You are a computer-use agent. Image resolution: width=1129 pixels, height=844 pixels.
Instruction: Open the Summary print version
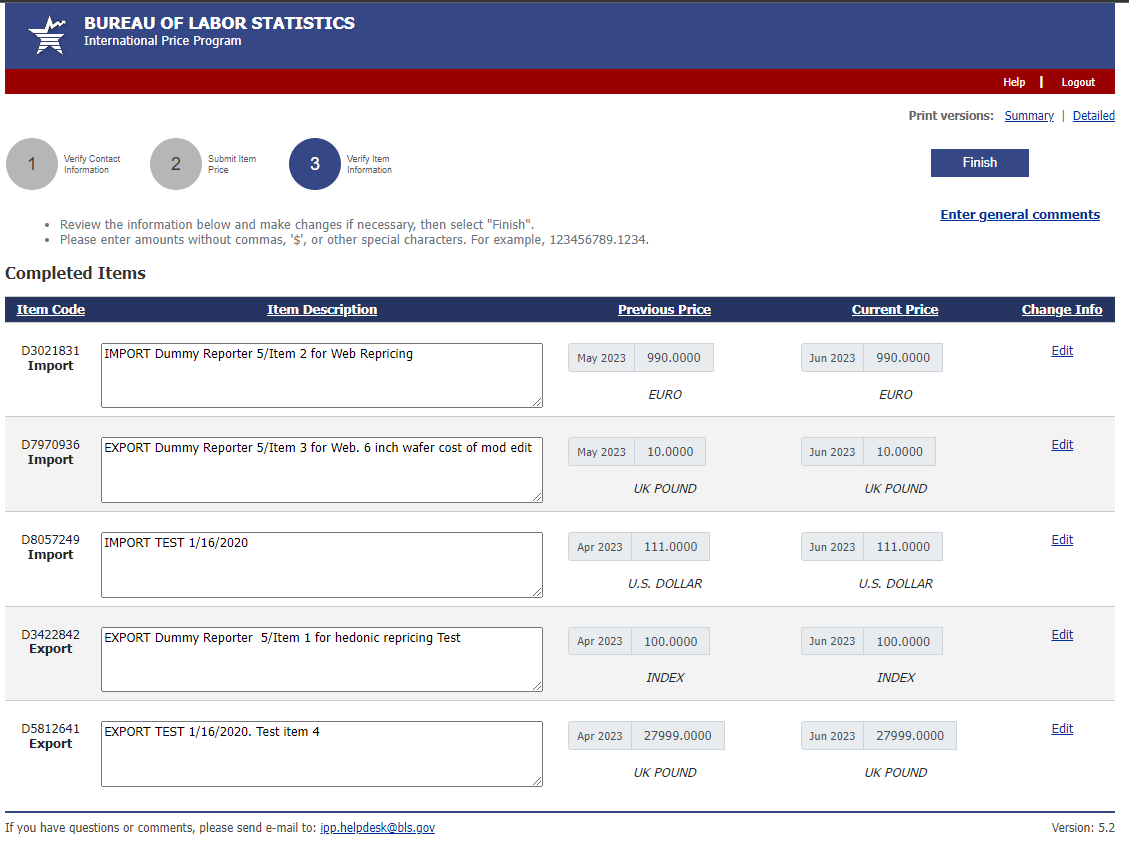pos(1029,116)
